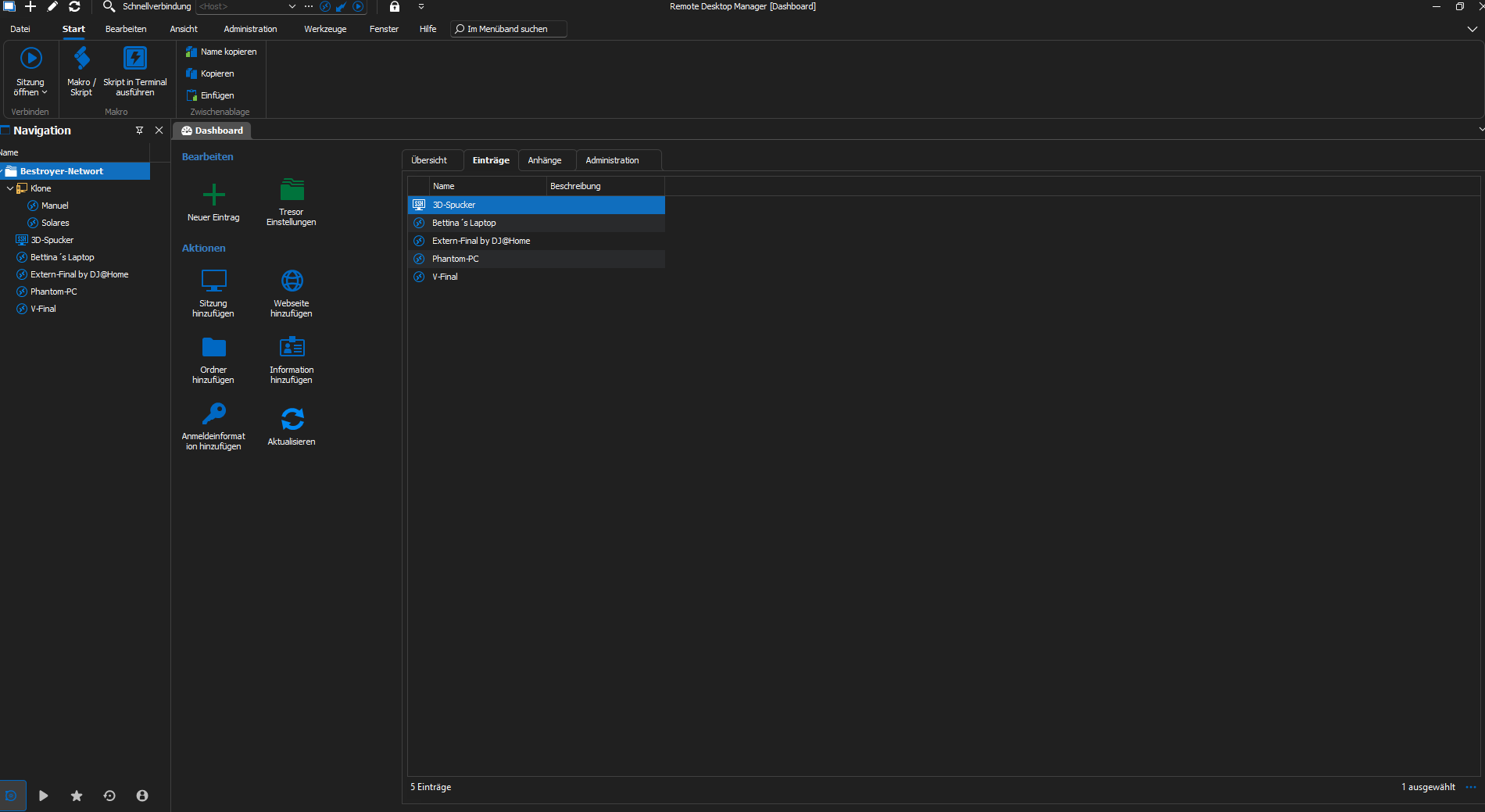1485x812 pixels.
Task: Select Extern-Final by DJ@Home in navigation tree
Action: pyautogui.click(x=79, y=274)
